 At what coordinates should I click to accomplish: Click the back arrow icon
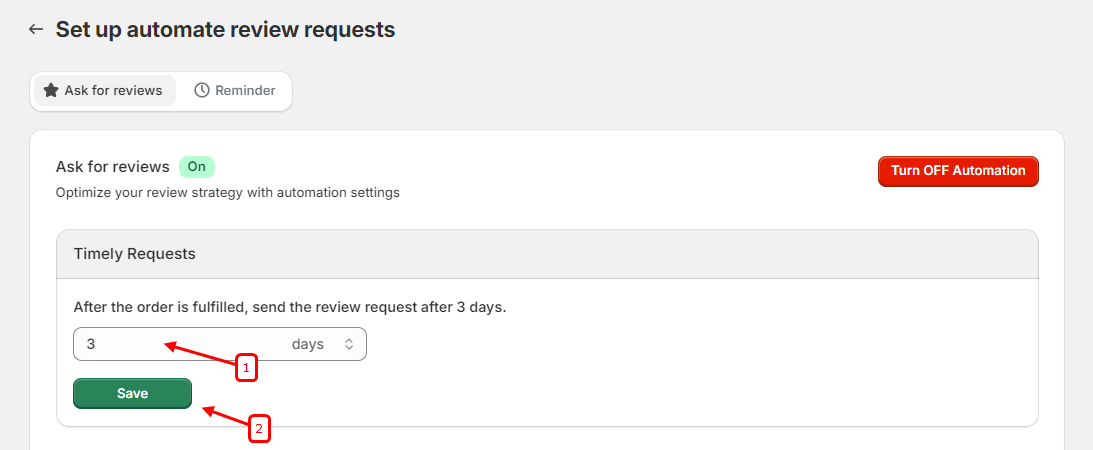click(x=36, y=30)
